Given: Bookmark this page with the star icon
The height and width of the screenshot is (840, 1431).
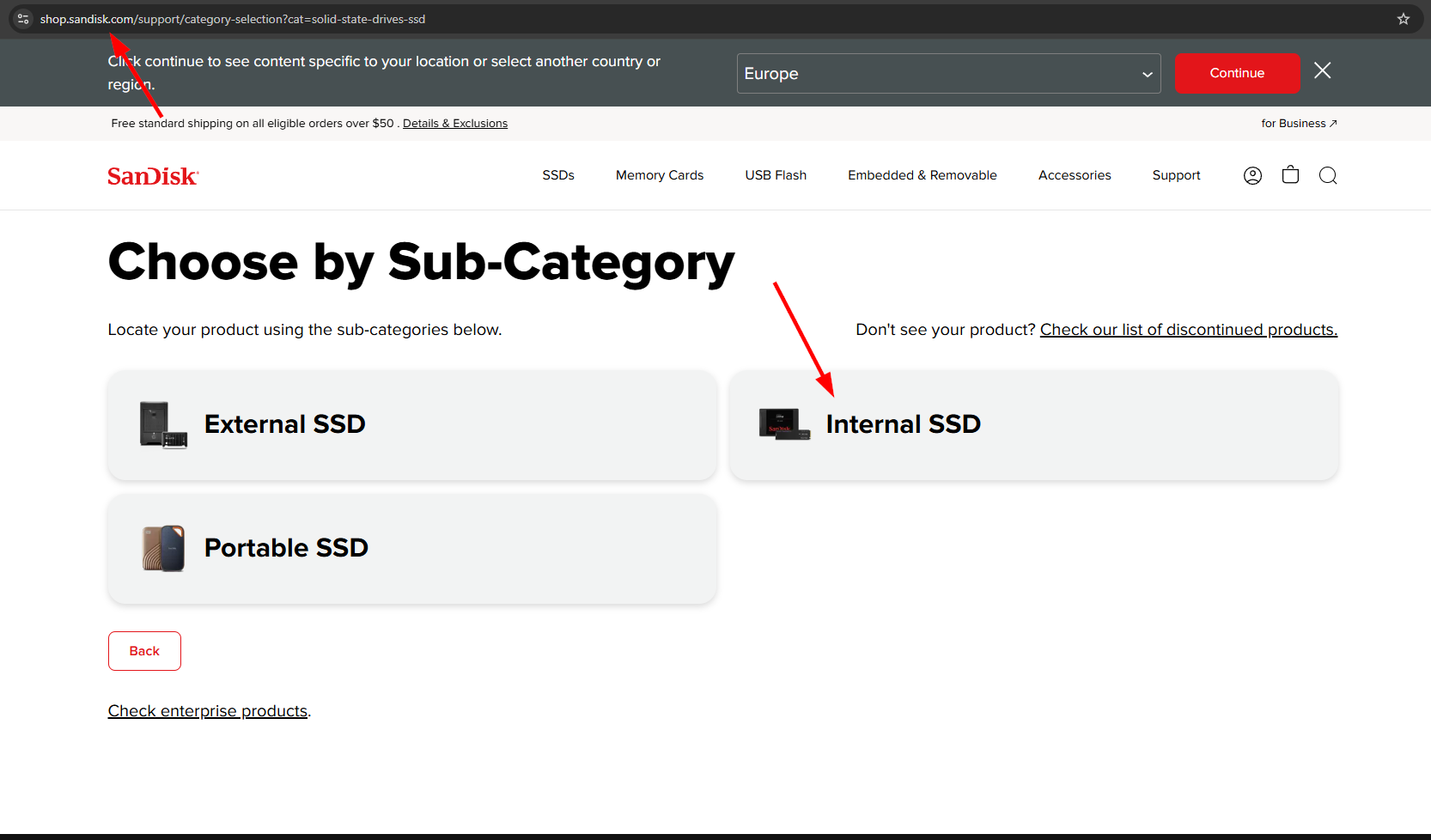Looking at the screenshot, I should (1404, 19).
